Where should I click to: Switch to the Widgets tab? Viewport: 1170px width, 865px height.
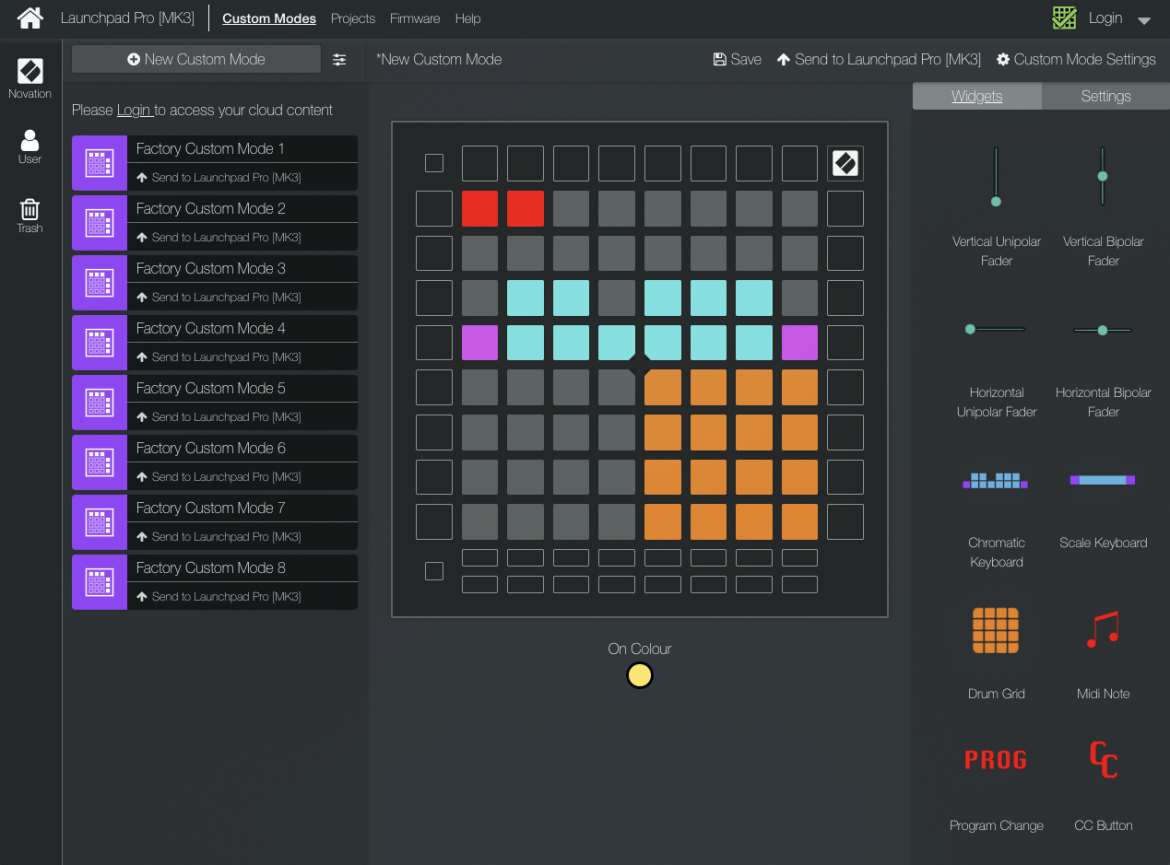coord(977,96)
